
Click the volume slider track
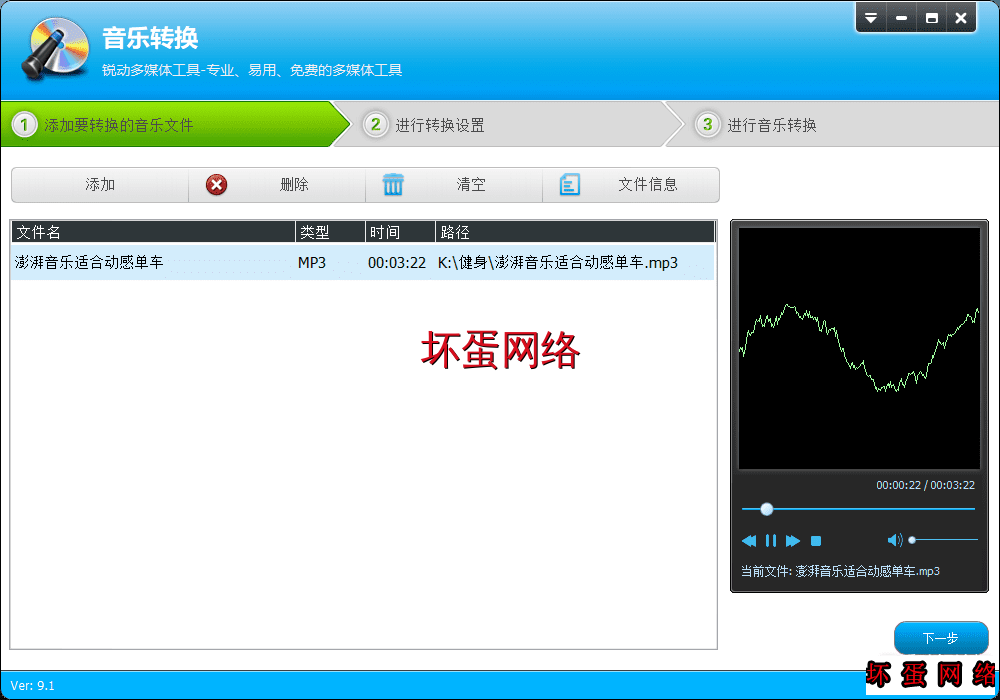point(945,540)
